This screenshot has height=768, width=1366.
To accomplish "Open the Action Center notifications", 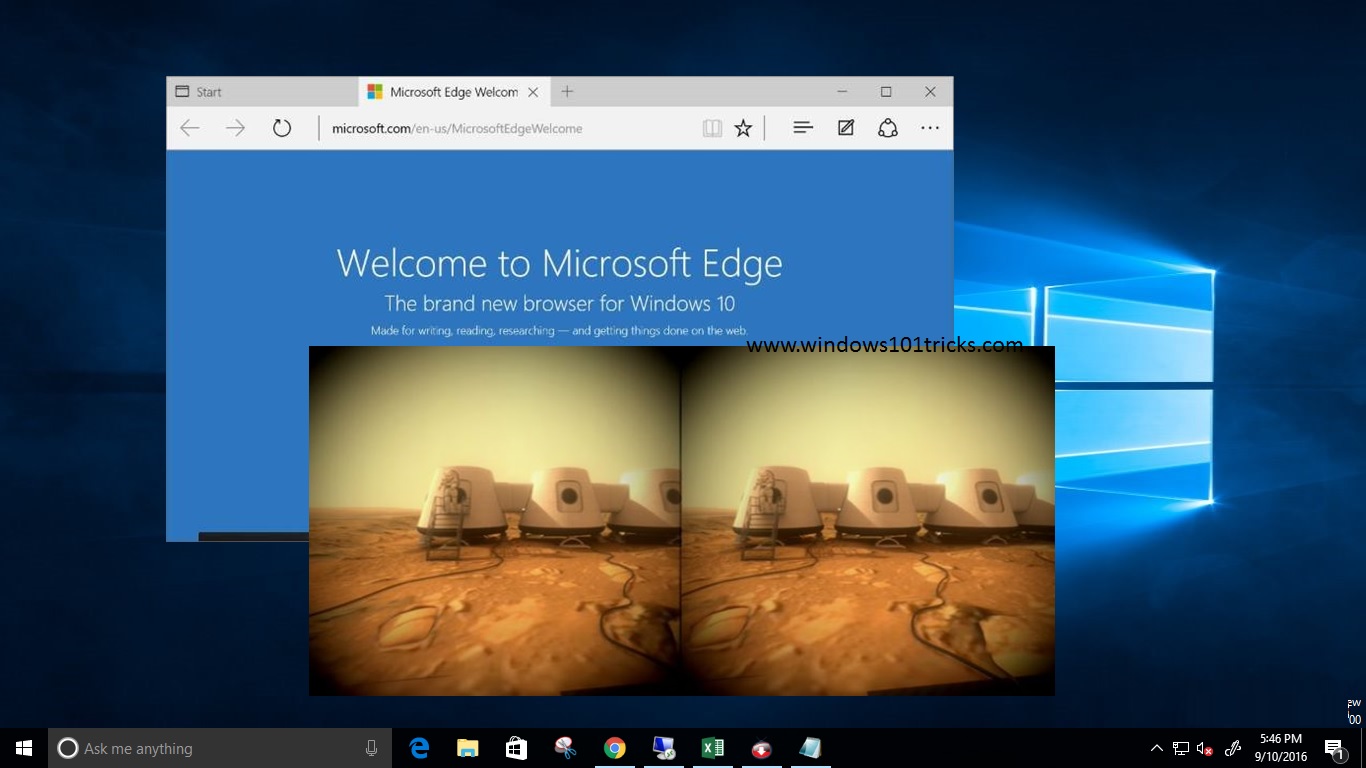I will (x=1335, y=748).
